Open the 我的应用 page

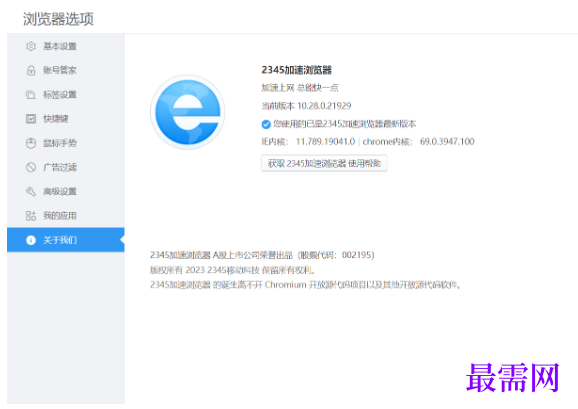(x=66, y=216)
